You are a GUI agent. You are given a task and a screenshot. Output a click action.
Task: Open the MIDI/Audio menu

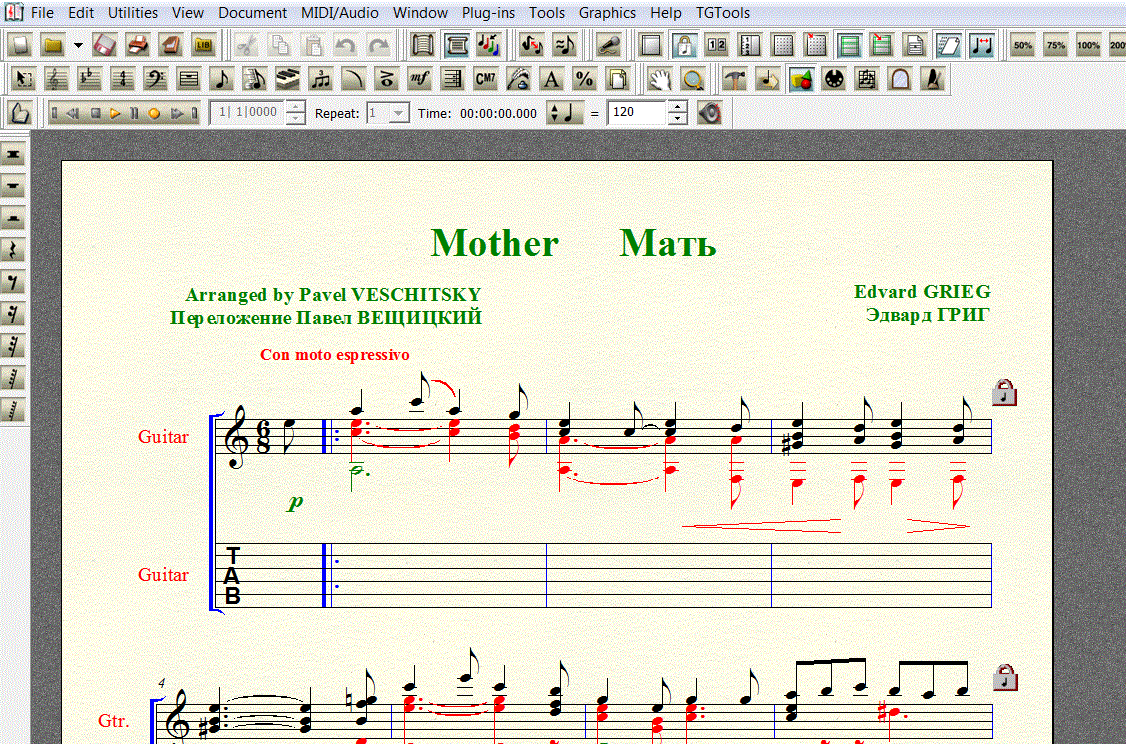pyautogui.click(x=340, y=13)
